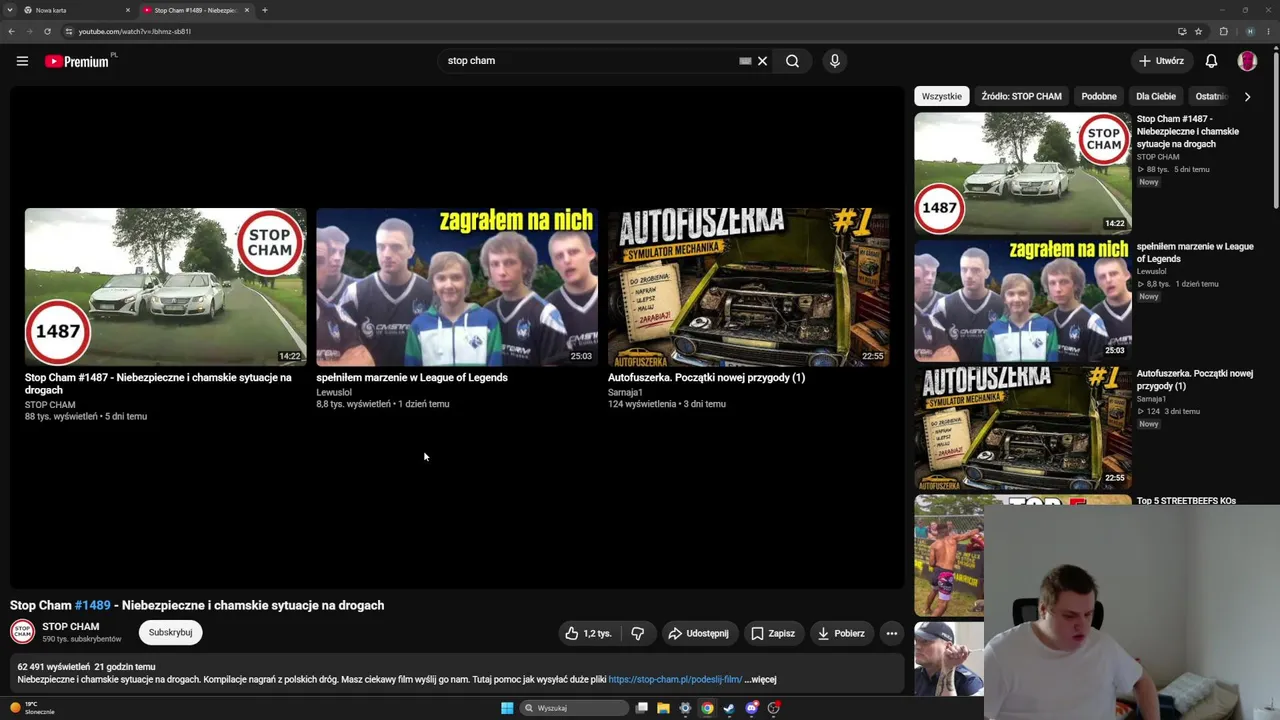The height and width of the screenshot is (720, 1280).
Task: Open the STOP CHAM channel avatar
Action: point(22,632)
